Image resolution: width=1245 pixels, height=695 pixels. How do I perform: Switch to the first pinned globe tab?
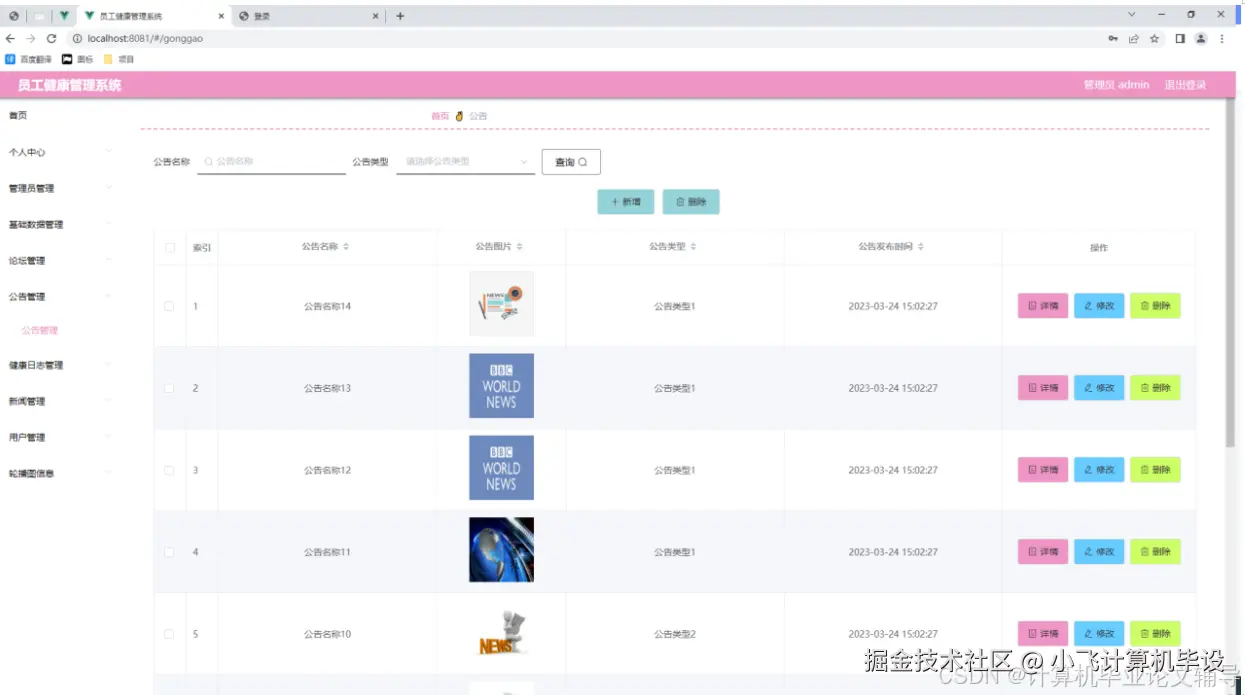[14, 16]
